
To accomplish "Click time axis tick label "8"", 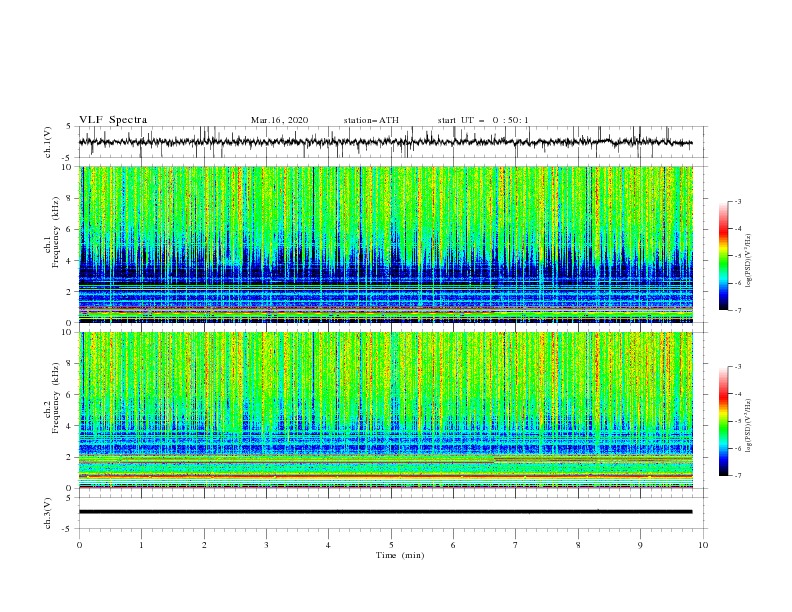I will (578, 545).
